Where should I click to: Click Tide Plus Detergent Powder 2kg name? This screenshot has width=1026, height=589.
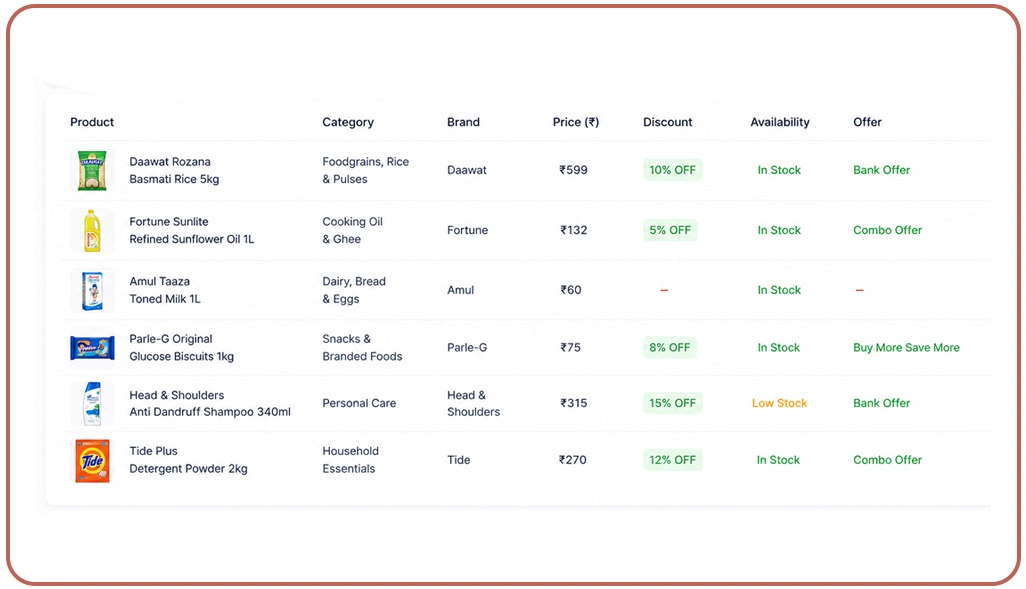(188, 460)
